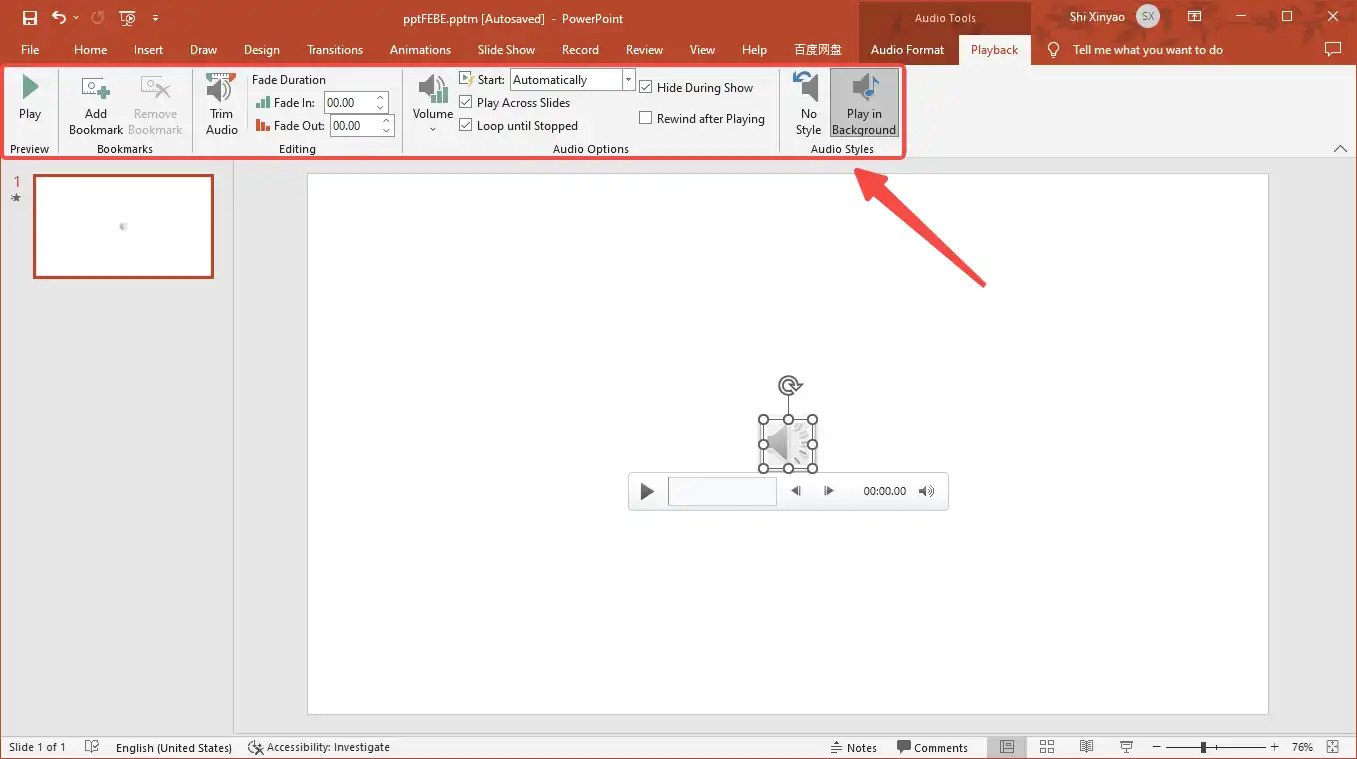Click the Tell me what you want to do box

[1147, 50]
